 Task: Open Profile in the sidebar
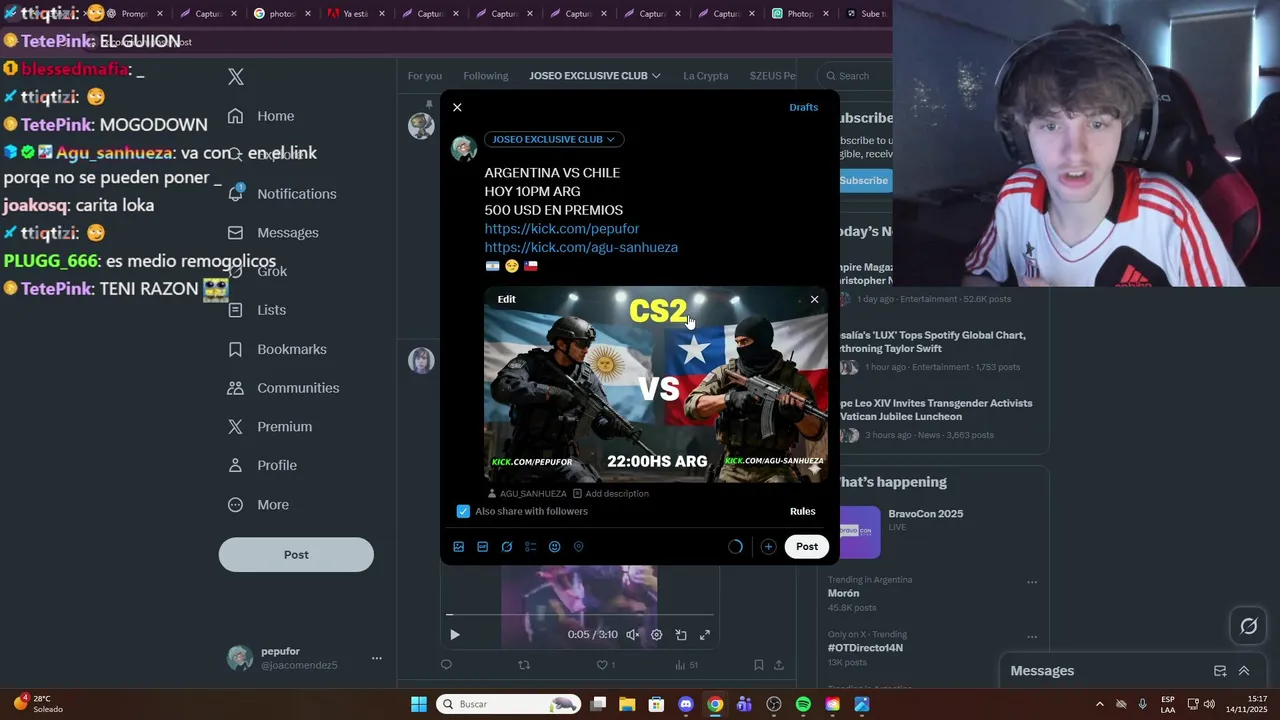[x=262, y=466]
